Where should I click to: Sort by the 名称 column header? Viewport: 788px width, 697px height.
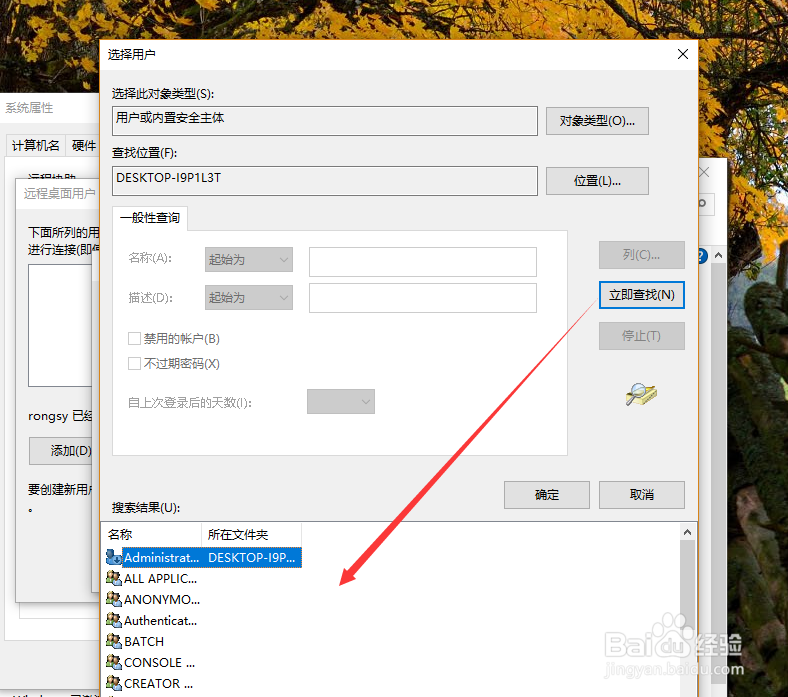[x=151, y=535]
